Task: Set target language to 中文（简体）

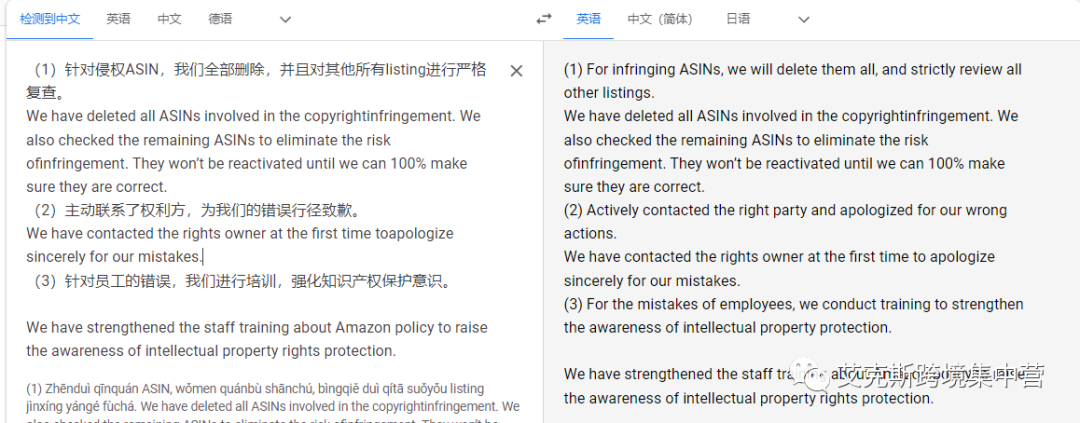Action: pos(659,19)
